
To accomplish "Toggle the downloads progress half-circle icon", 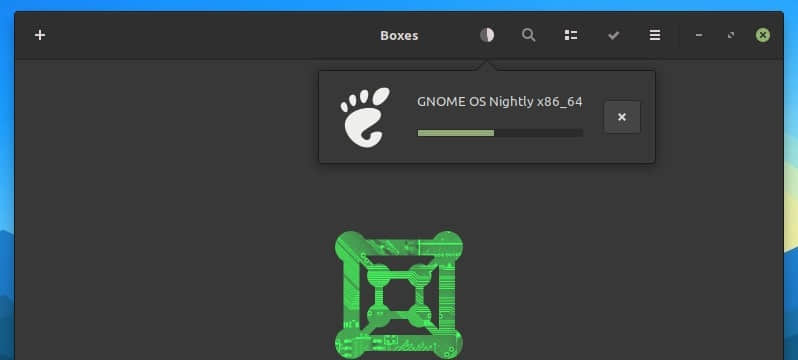I will coord(487,35).
